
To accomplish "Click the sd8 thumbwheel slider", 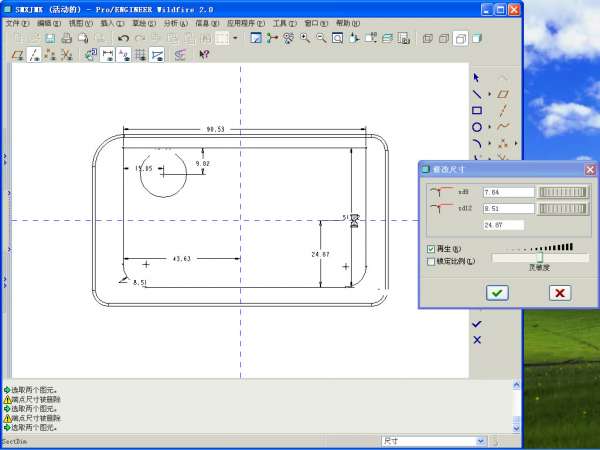I will pyautogui.click(x=563, y=192).
